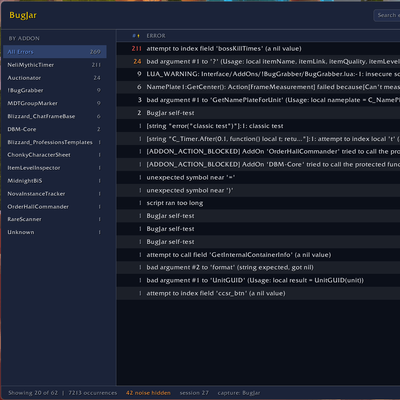Open the 'ccsr_btn' nil value error
The height and width of the screenshot is (400, 400).
[258, 293]
